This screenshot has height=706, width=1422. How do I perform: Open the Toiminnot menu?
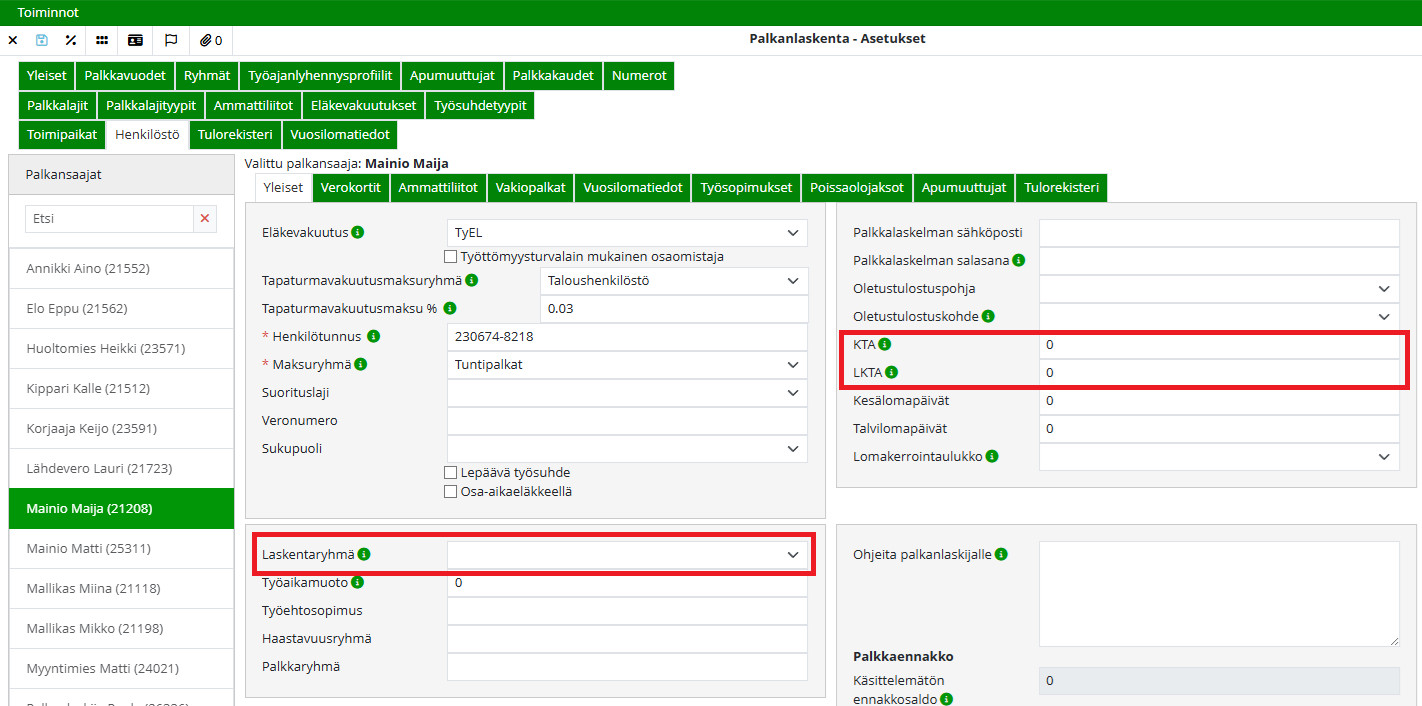[47, 12]
